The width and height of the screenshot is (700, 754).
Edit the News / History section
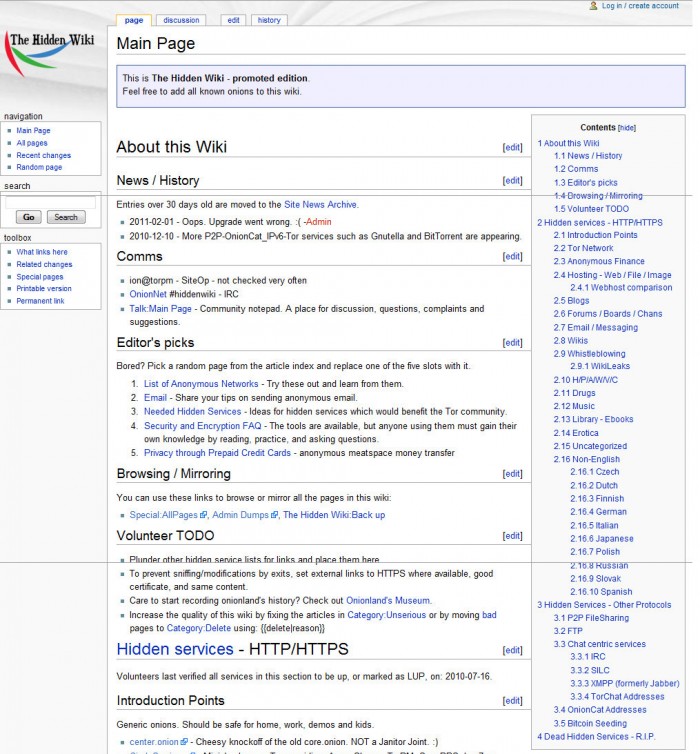[512, 180]
